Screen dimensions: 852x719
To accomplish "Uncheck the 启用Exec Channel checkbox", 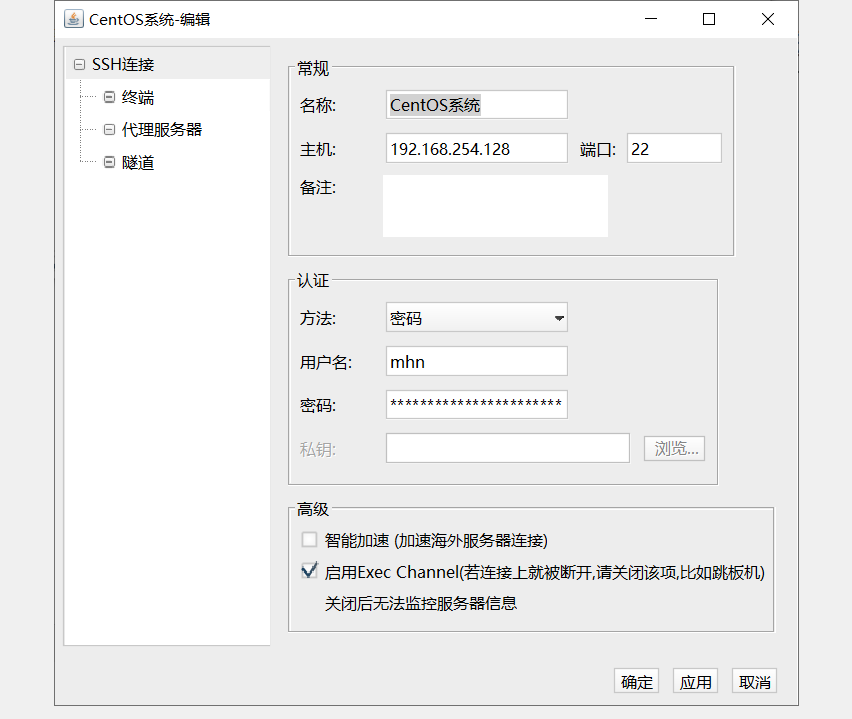I will point(309,571).
